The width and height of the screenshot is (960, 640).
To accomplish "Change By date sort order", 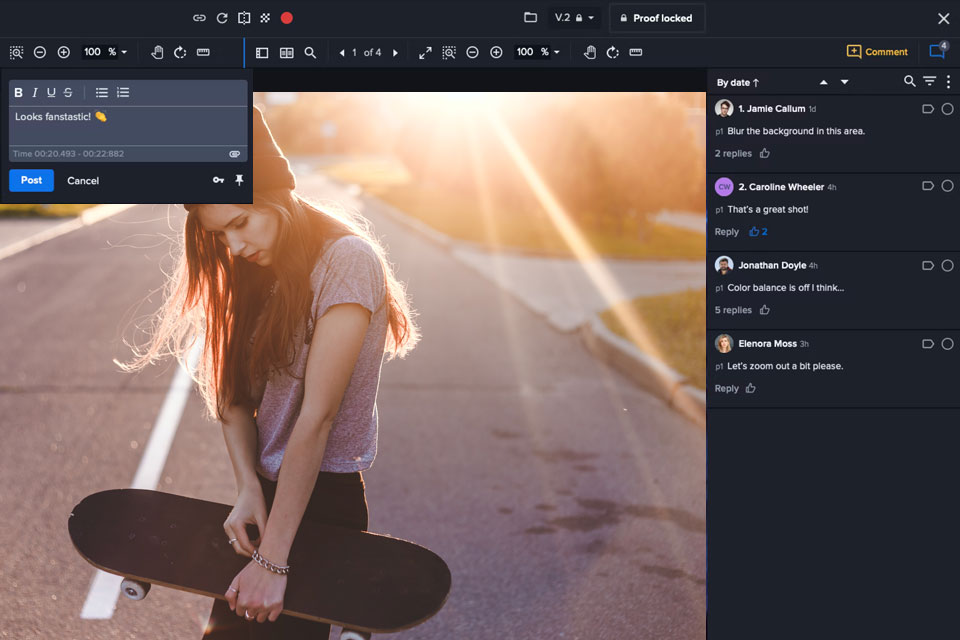I will pyautogui.click(x=738, y=83).
